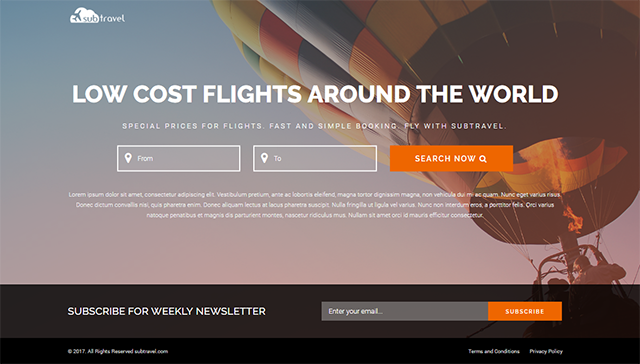Click the magnifier icon on Search Now

tap(483, 159)
